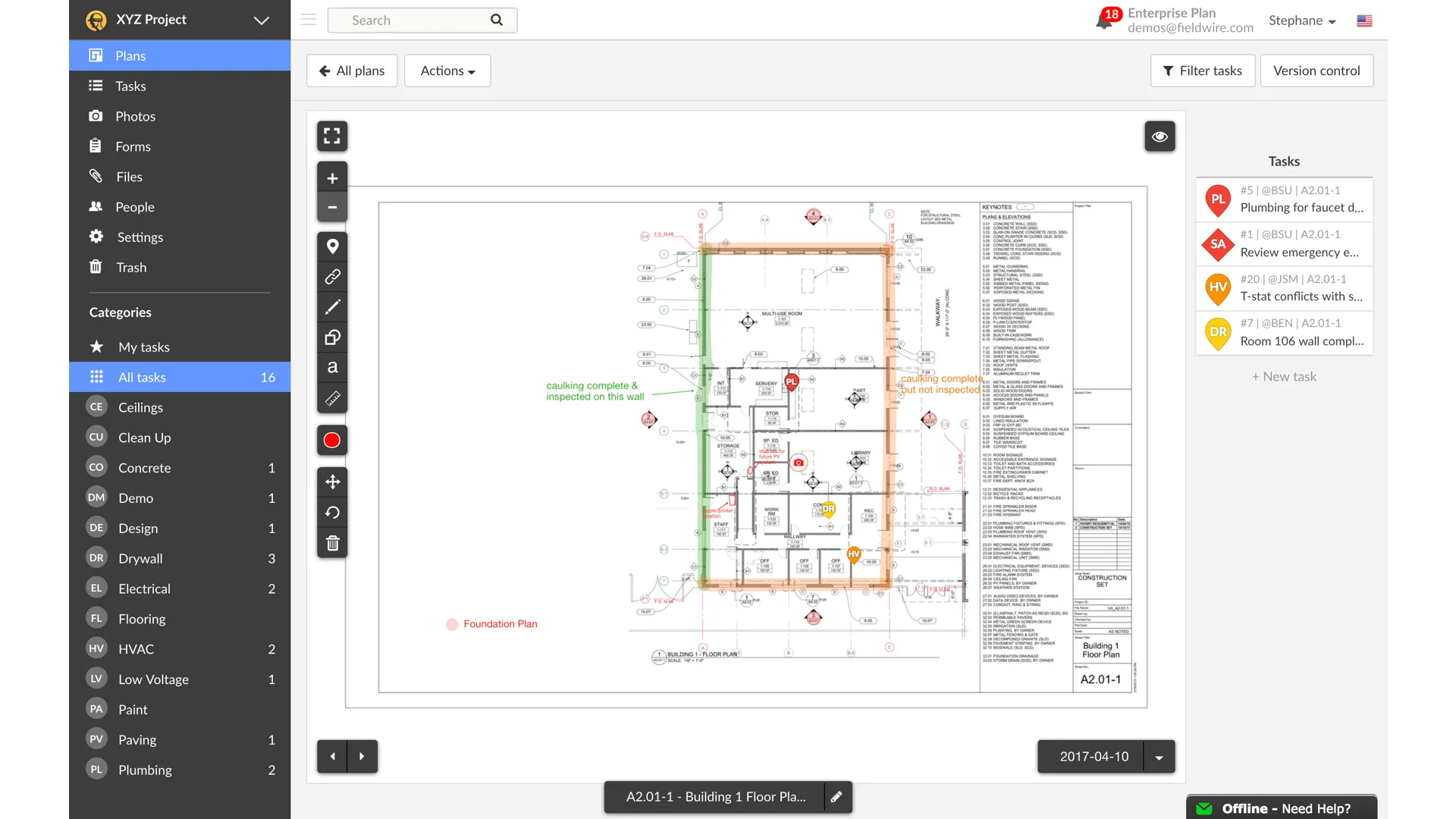Zoom in with the plus button

point(332,178)
